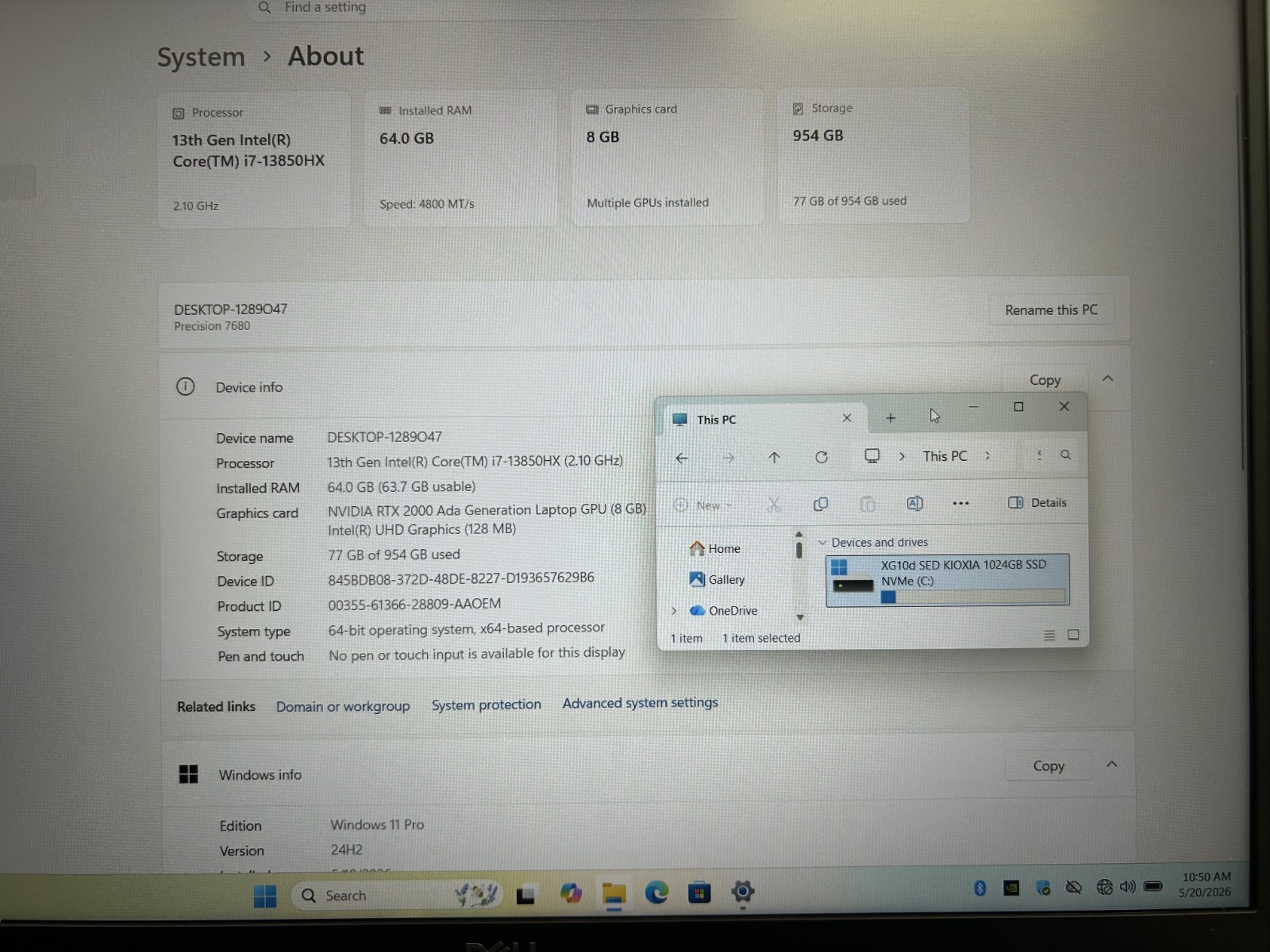1270x952 pixels.
Task: Switch to details list view icon
Action: [x=1049, y=635]
